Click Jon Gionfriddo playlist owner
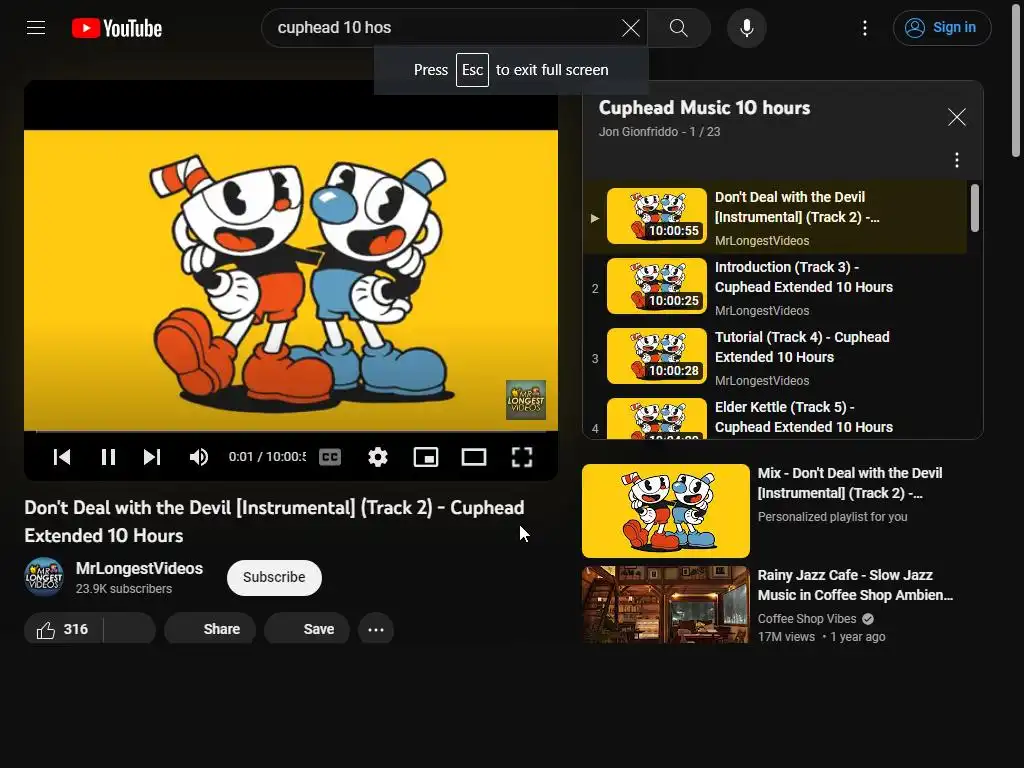 point(638,131)
